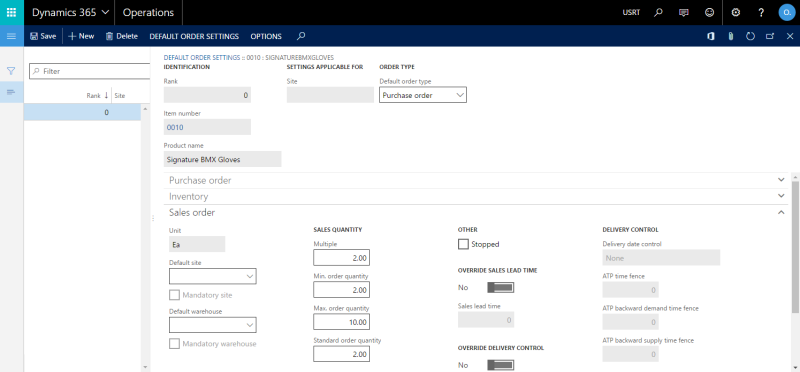The width and height of the screenshot is (800, 372).
Task: Click the smiley feedback icon
Action: click(709, 13)
